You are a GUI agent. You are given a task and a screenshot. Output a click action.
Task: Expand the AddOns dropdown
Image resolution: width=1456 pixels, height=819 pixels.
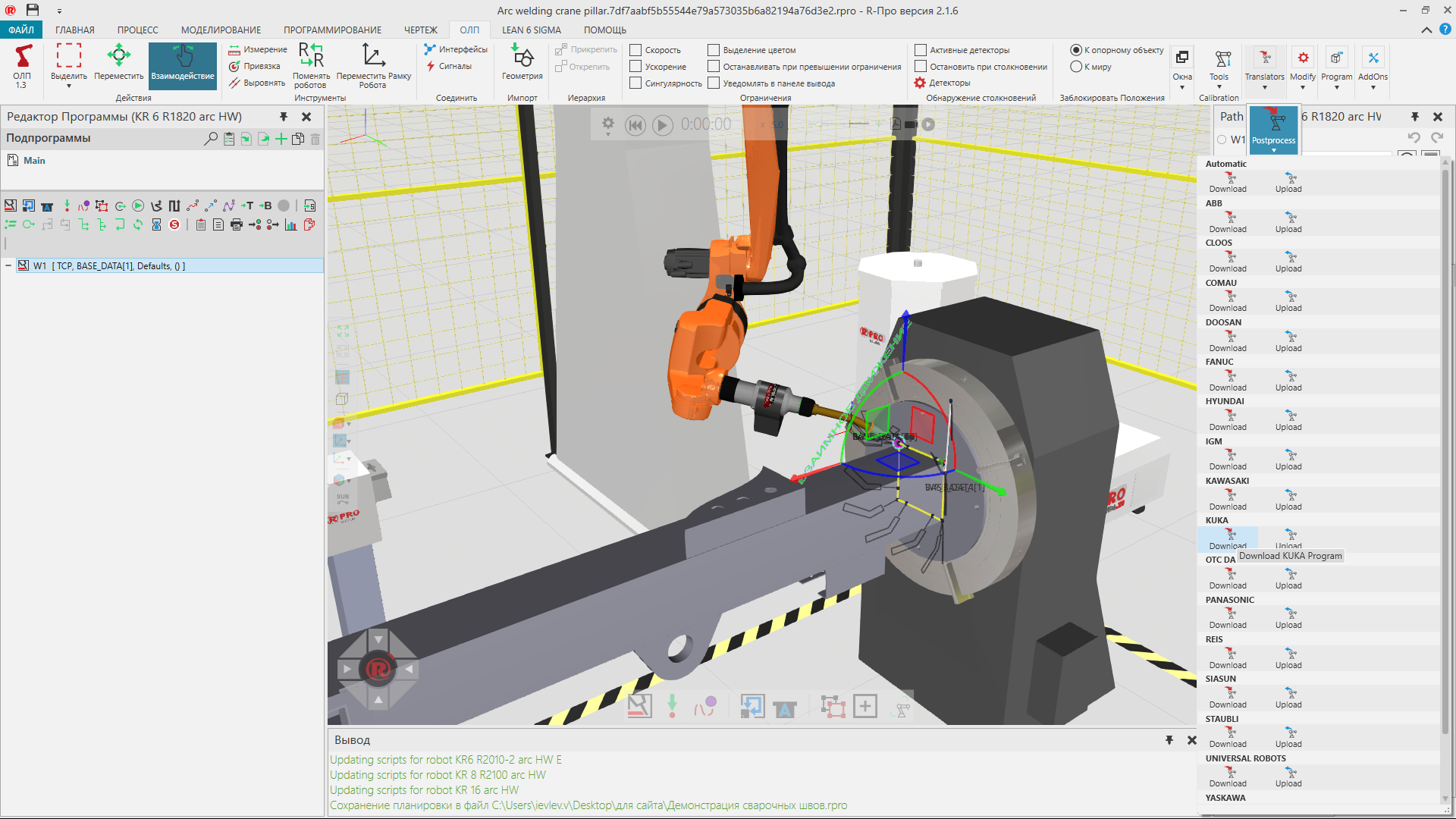point(1373,68)
